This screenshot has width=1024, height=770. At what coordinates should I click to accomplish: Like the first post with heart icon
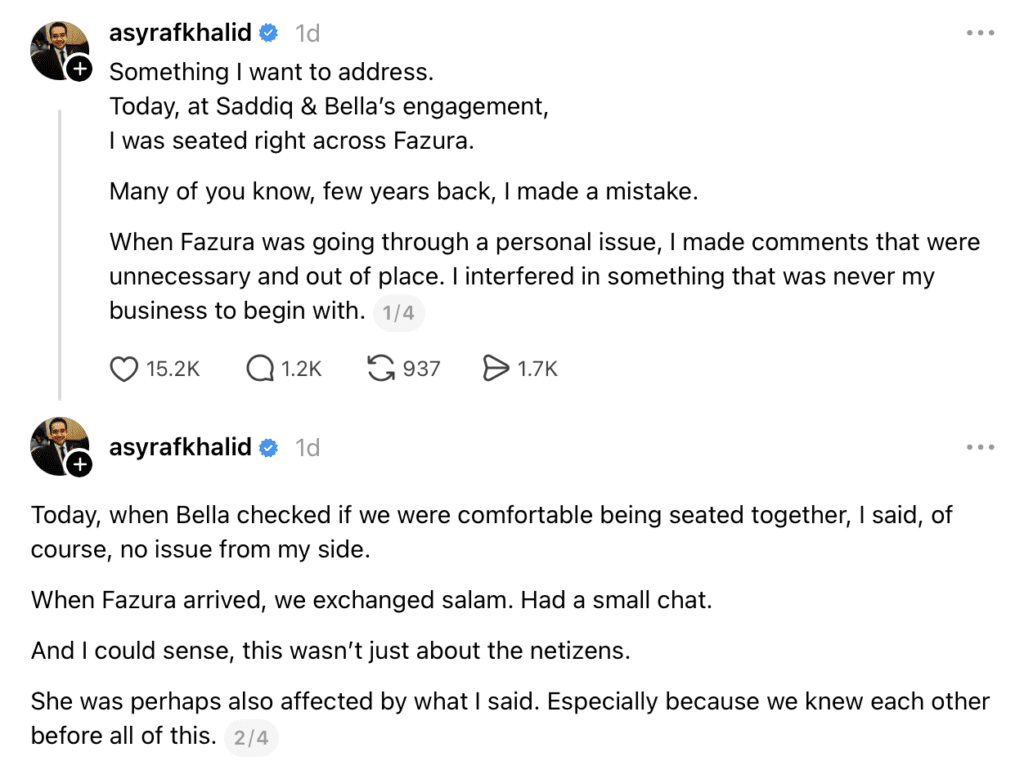tap(123, 369)
